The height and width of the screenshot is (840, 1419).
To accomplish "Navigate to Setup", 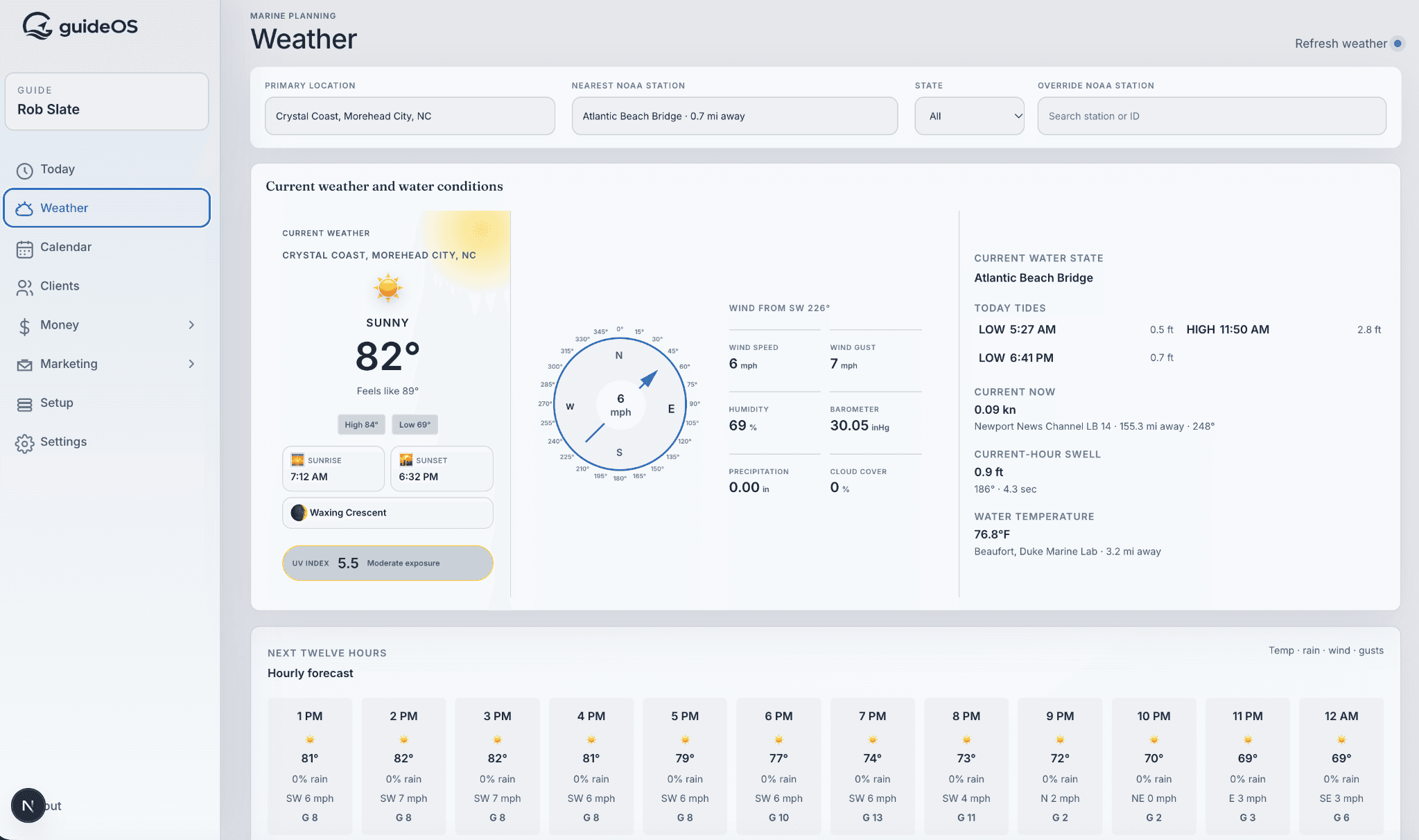I will [x=107, y=403].
